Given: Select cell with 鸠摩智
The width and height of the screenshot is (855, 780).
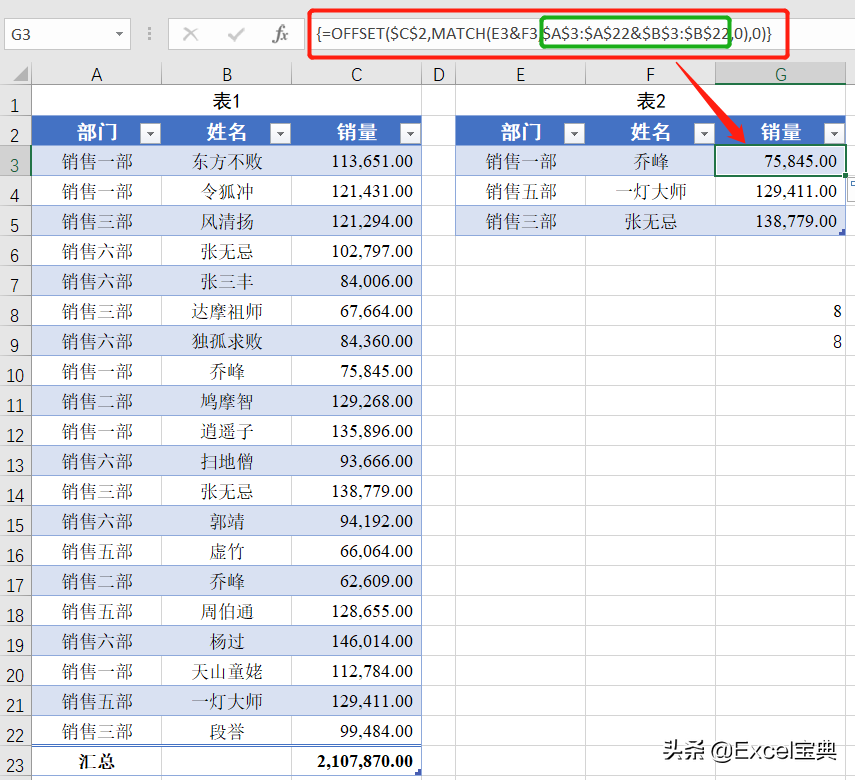Looking at the screenshot, I should (227, 401).
